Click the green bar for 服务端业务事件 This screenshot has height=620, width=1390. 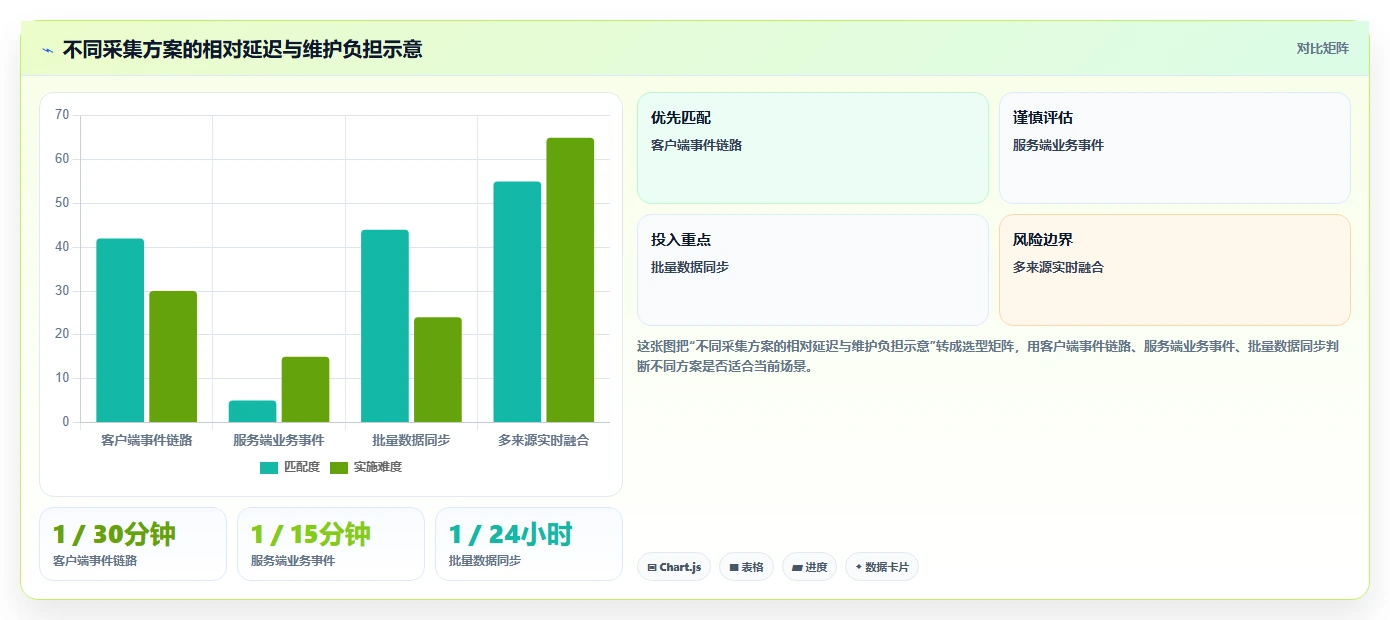[305, 389]
